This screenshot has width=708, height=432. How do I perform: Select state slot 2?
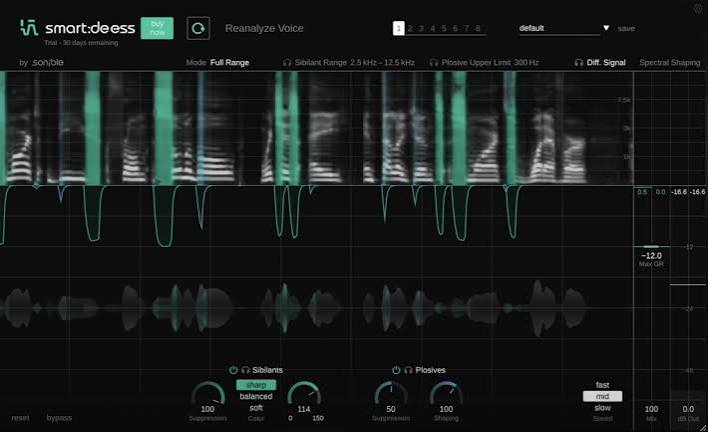(410, 28)
